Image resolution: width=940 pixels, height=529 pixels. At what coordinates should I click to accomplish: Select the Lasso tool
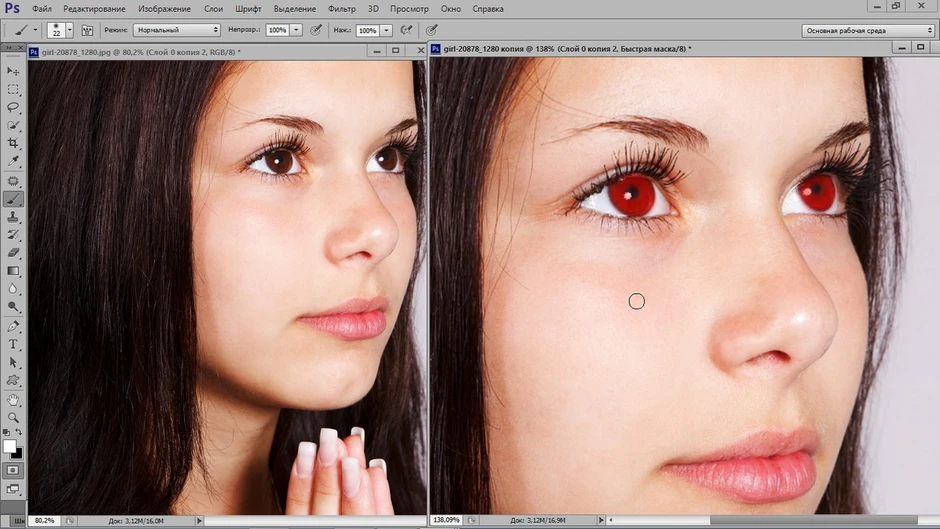[x=13, y=107]
